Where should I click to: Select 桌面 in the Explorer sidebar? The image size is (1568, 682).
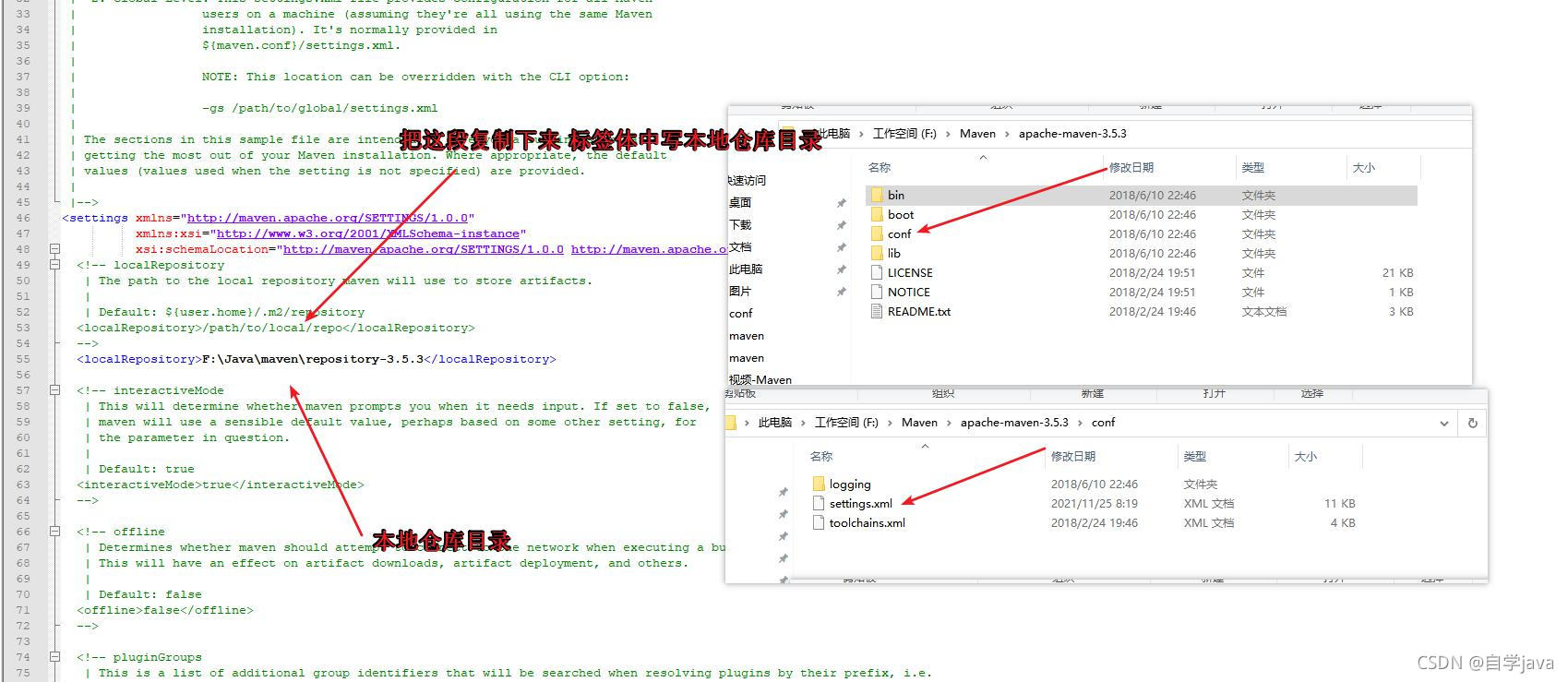point(740,203)
